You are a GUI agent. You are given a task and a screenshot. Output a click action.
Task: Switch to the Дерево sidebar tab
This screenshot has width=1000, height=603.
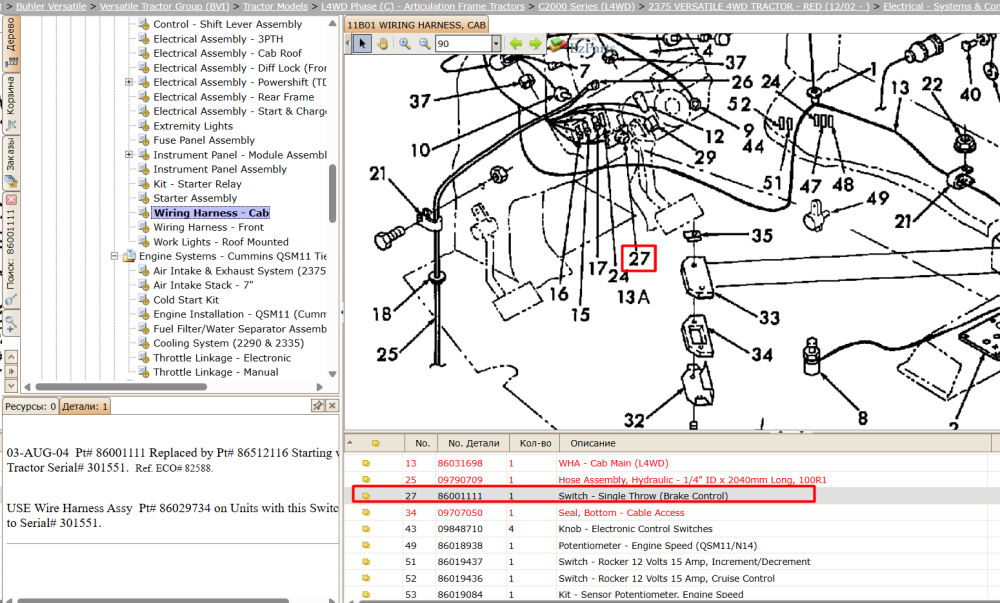point(11,43)
